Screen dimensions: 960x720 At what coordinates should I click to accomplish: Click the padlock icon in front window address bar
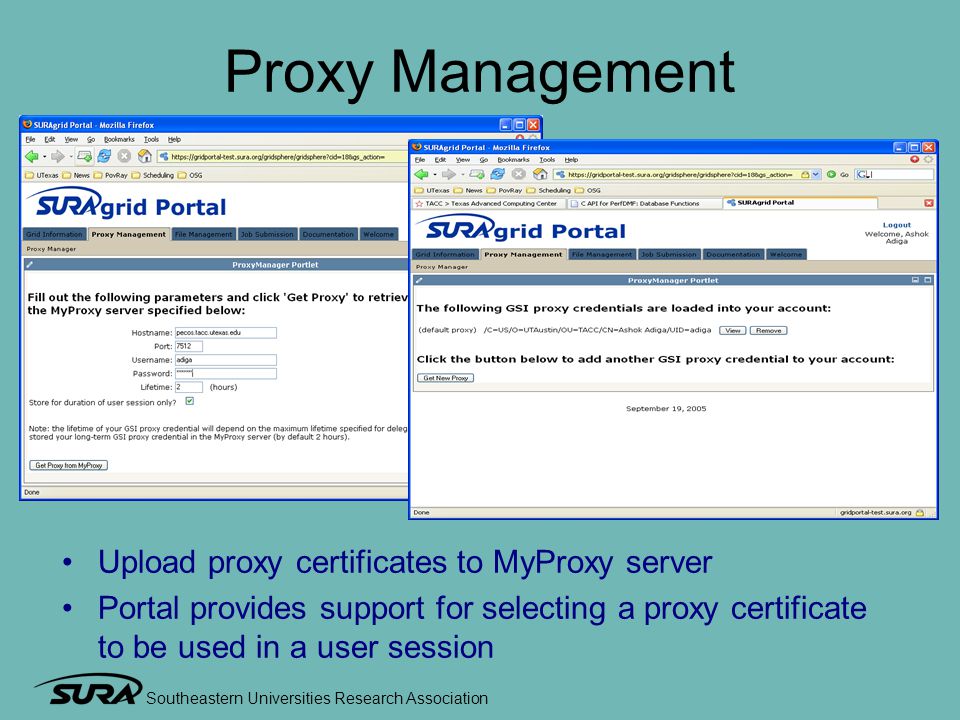coord(805,174)
